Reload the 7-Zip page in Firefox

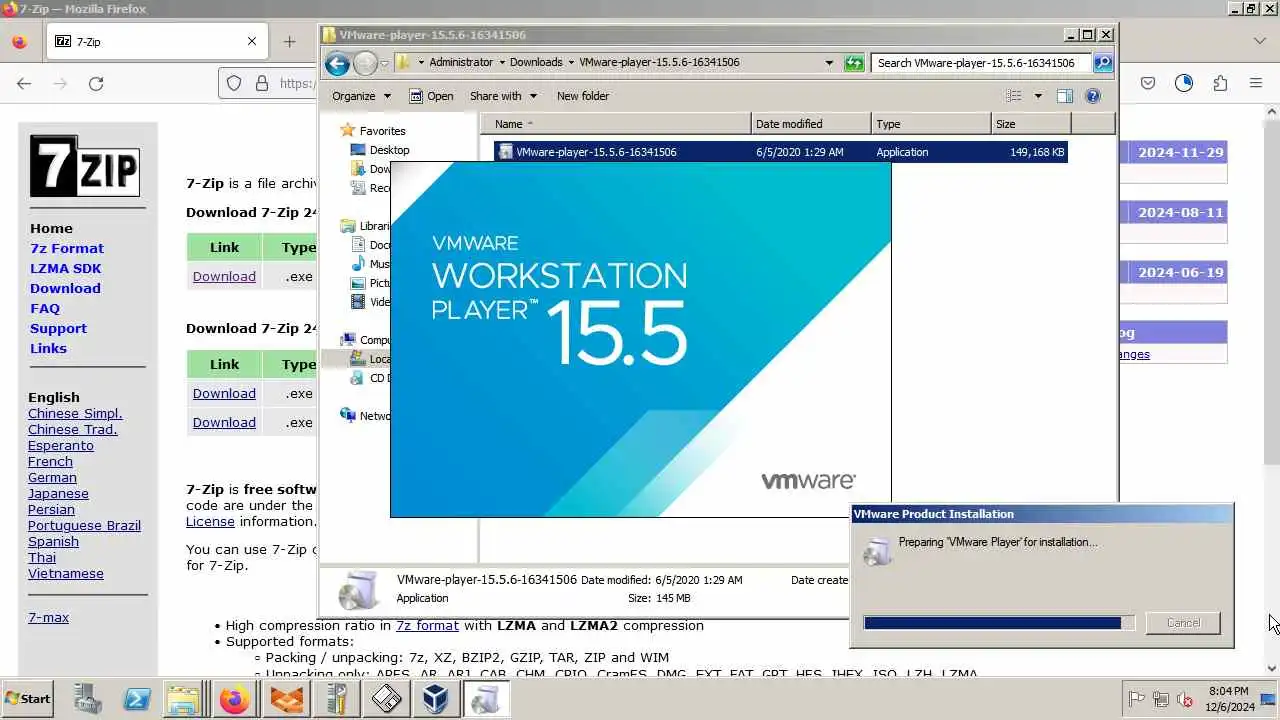point(96,84)
